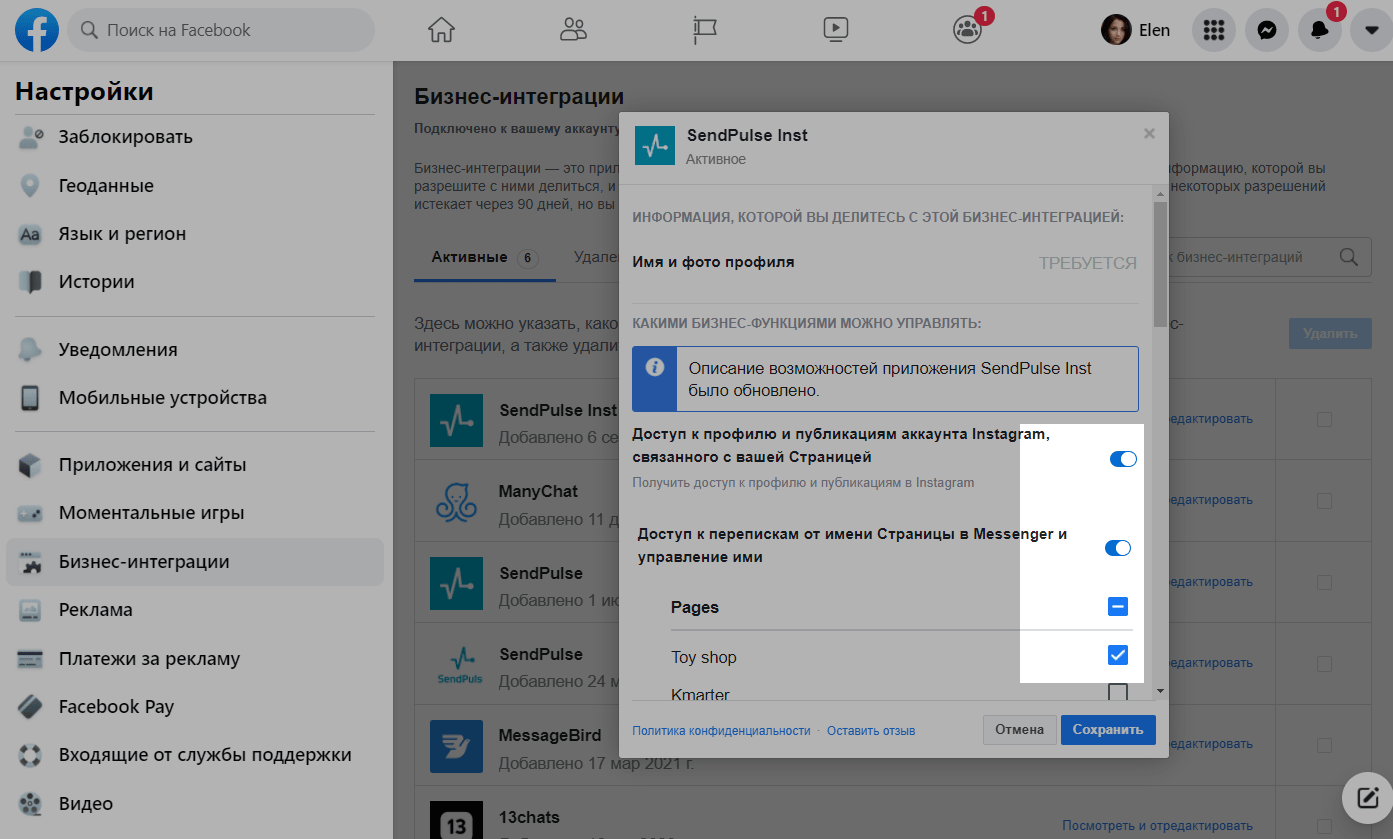Open the Моментальные игры settings
This screenshot has width=1393, height=839.
195,513
